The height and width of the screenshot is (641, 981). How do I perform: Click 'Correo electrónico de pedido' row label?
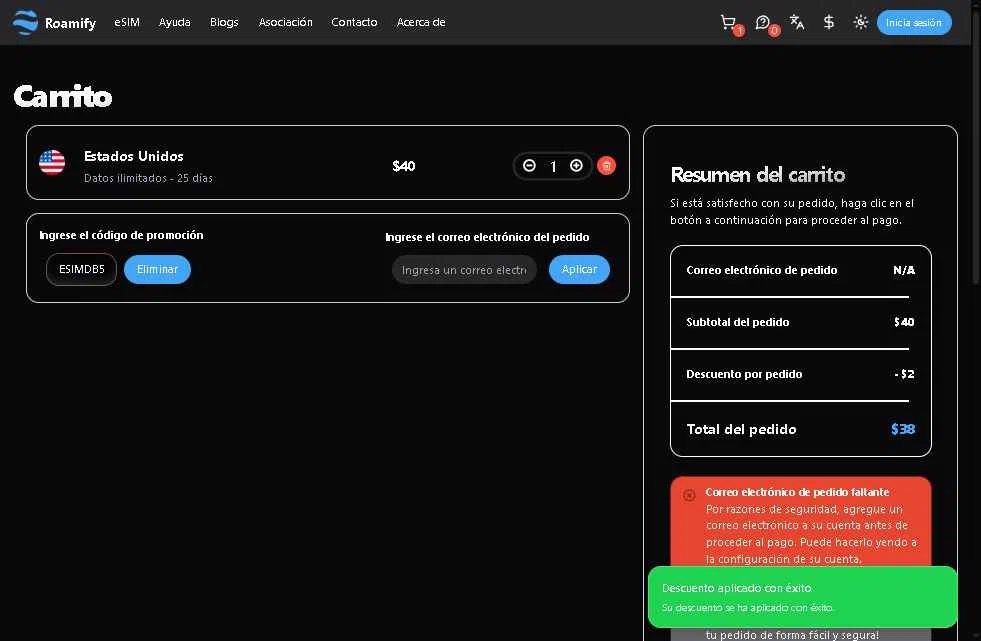[761, 270]
